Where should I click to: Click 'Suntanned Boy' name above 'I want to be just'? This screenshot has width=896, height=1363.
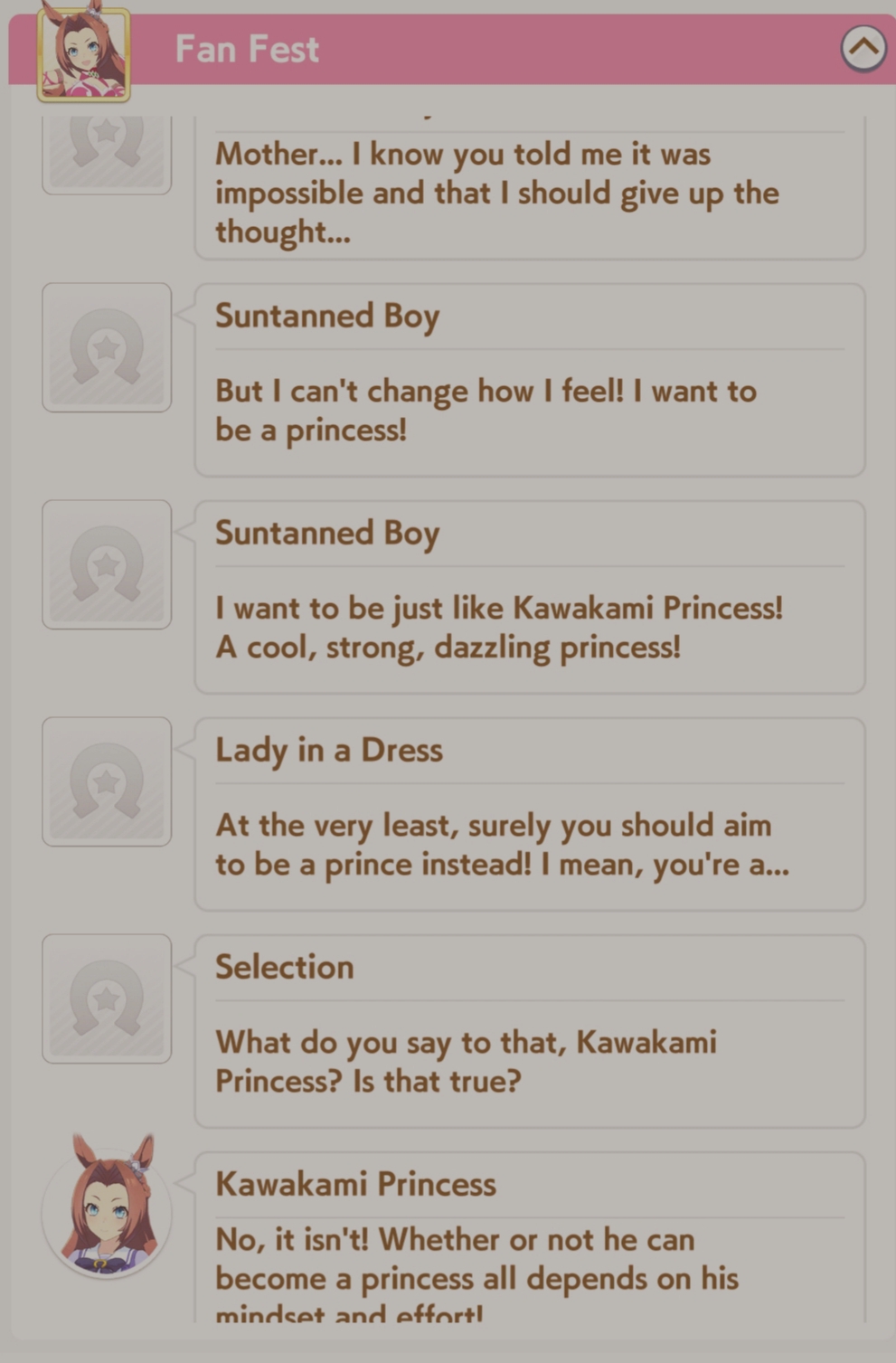[x=327, y=533]
